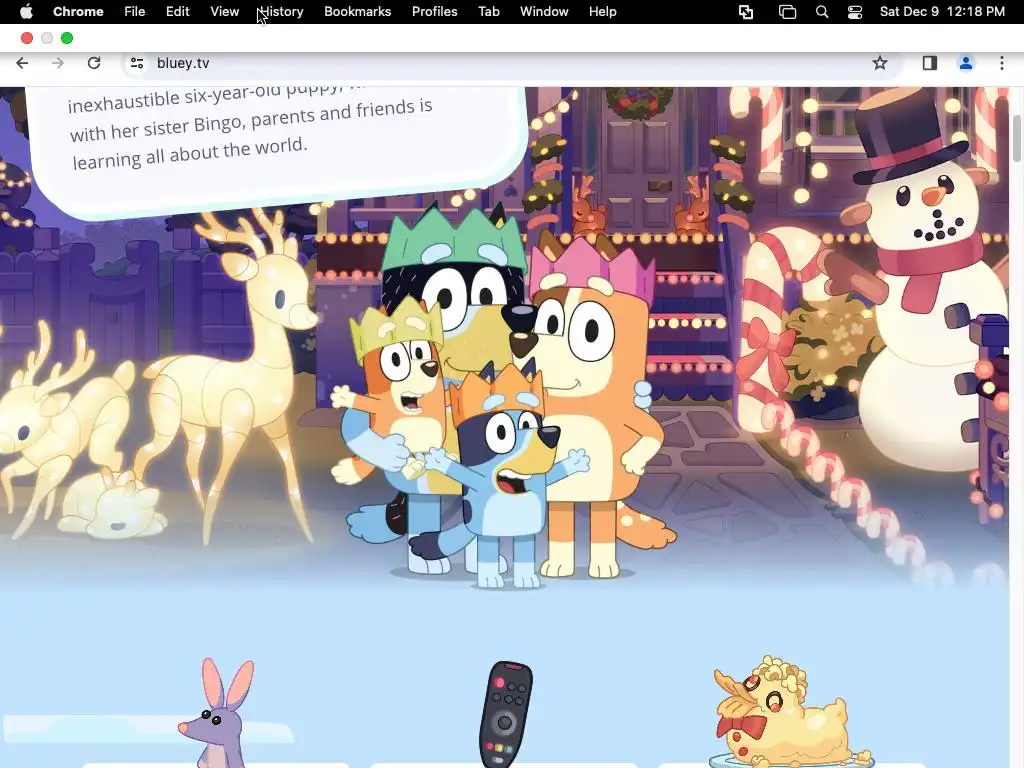Viewport: 1024px width, 768px height.
Task: Open the Help menu
Action: [x=602, y=12]
